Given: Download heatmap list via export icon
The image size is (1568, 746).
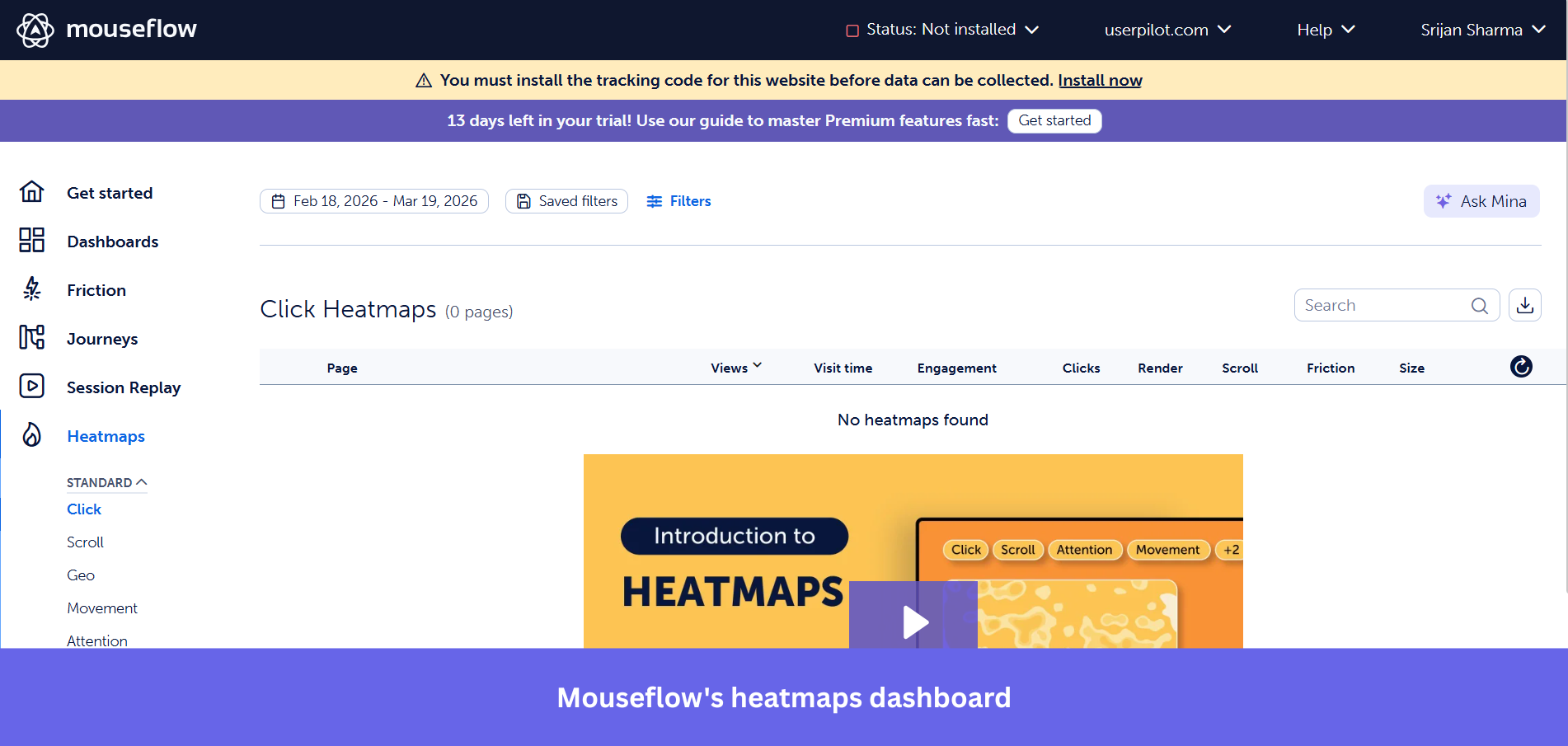Looking at the screenshot, I should [x=1525, y=305].
